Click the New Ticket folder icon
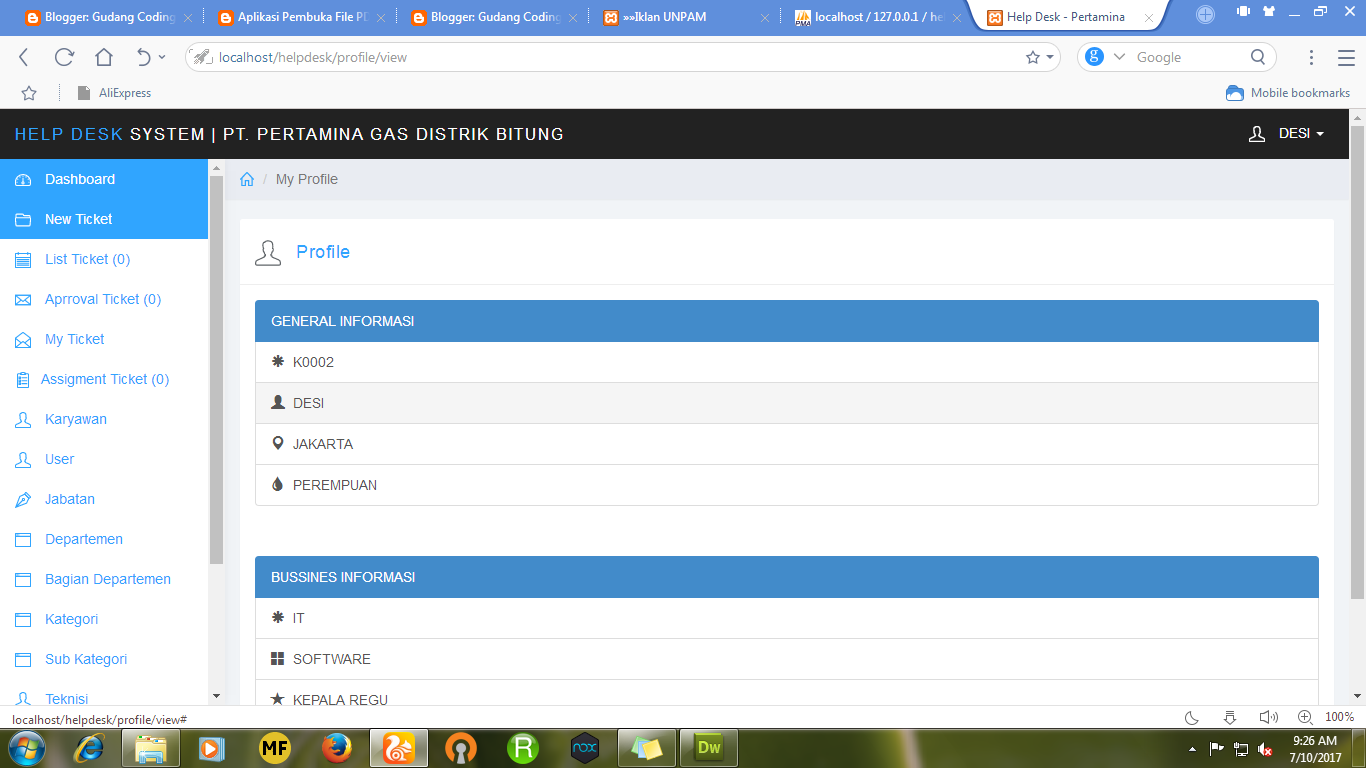 pyautogui.click(x=23, y=220)
